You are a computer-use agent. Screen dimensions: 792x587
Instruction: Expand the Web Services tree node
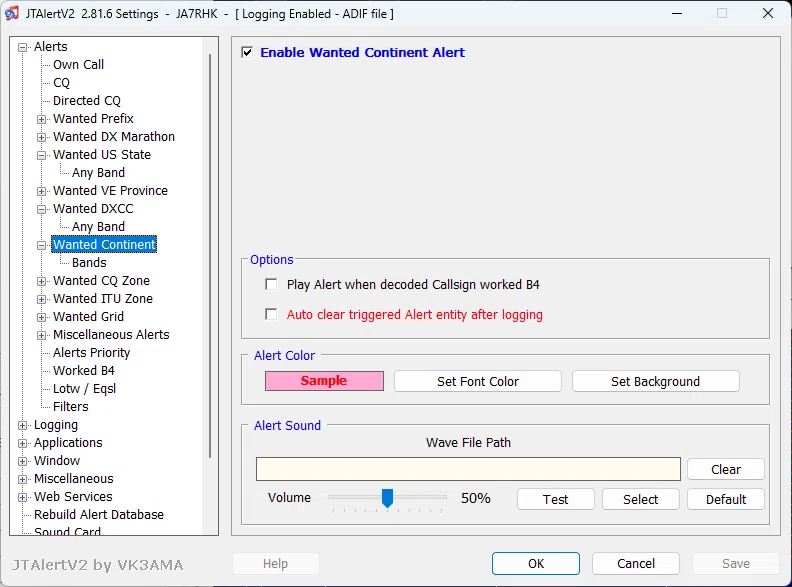coord(22,498)
